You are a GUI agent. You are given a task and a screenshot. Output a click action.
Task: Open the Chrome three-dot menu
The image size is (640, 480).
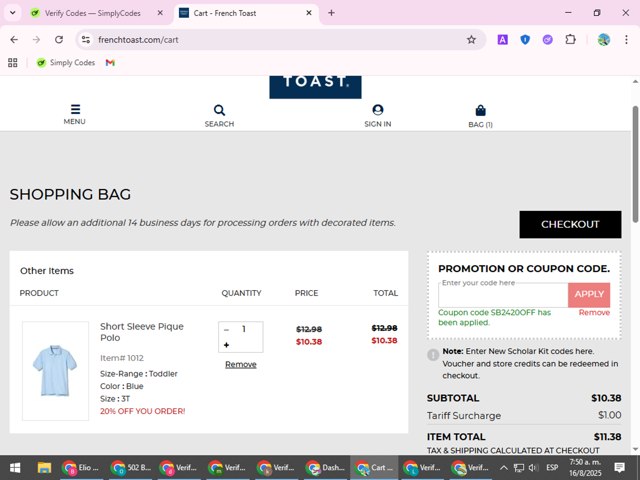tap(626, 40)
